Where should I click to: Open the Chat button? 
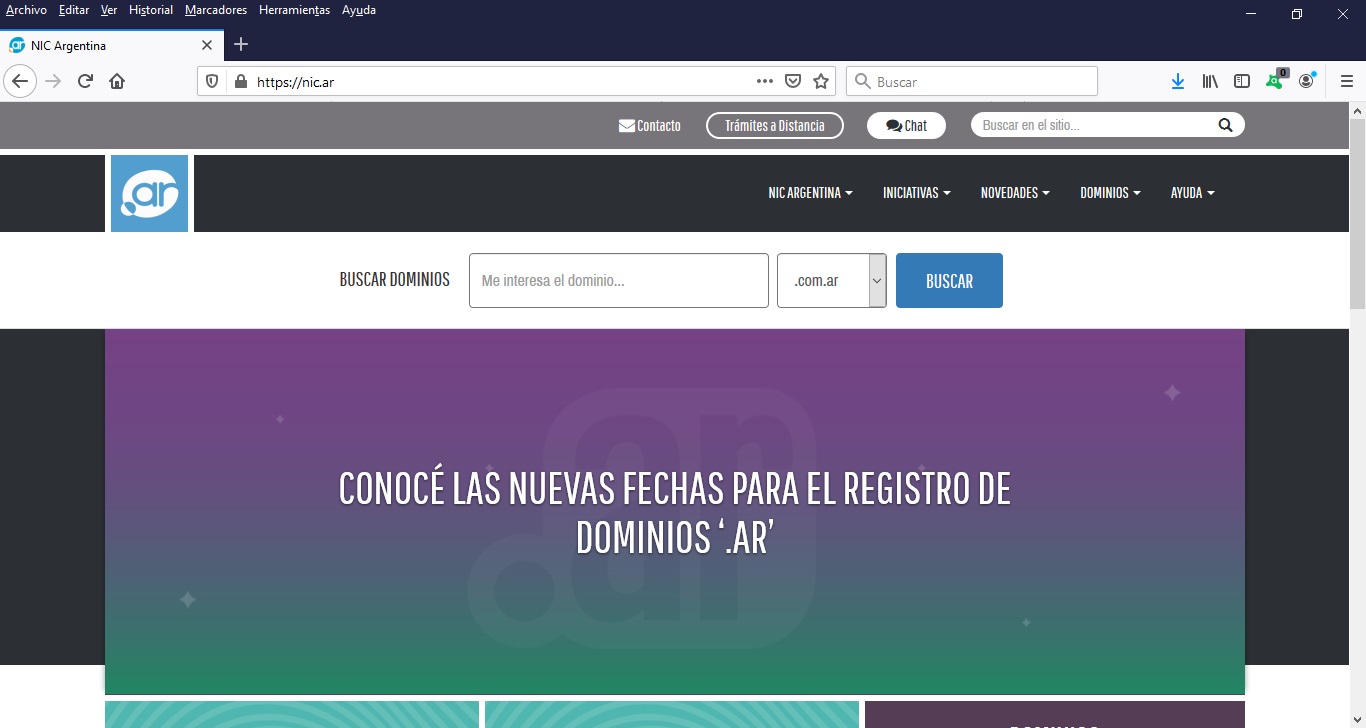click(x=906, y=125)
